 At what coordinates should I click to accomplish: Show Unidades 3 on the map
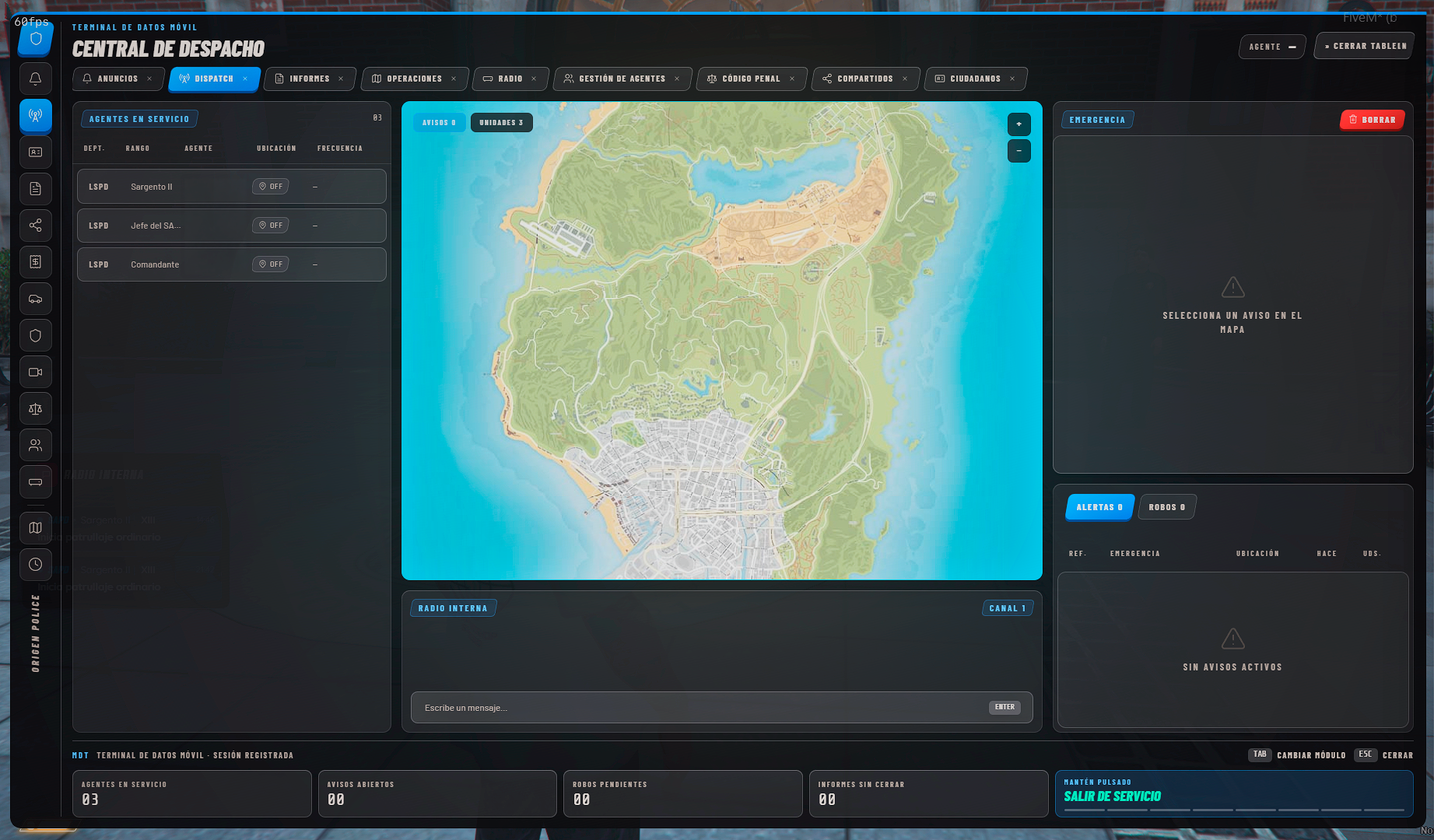click(x=501, y=123)
